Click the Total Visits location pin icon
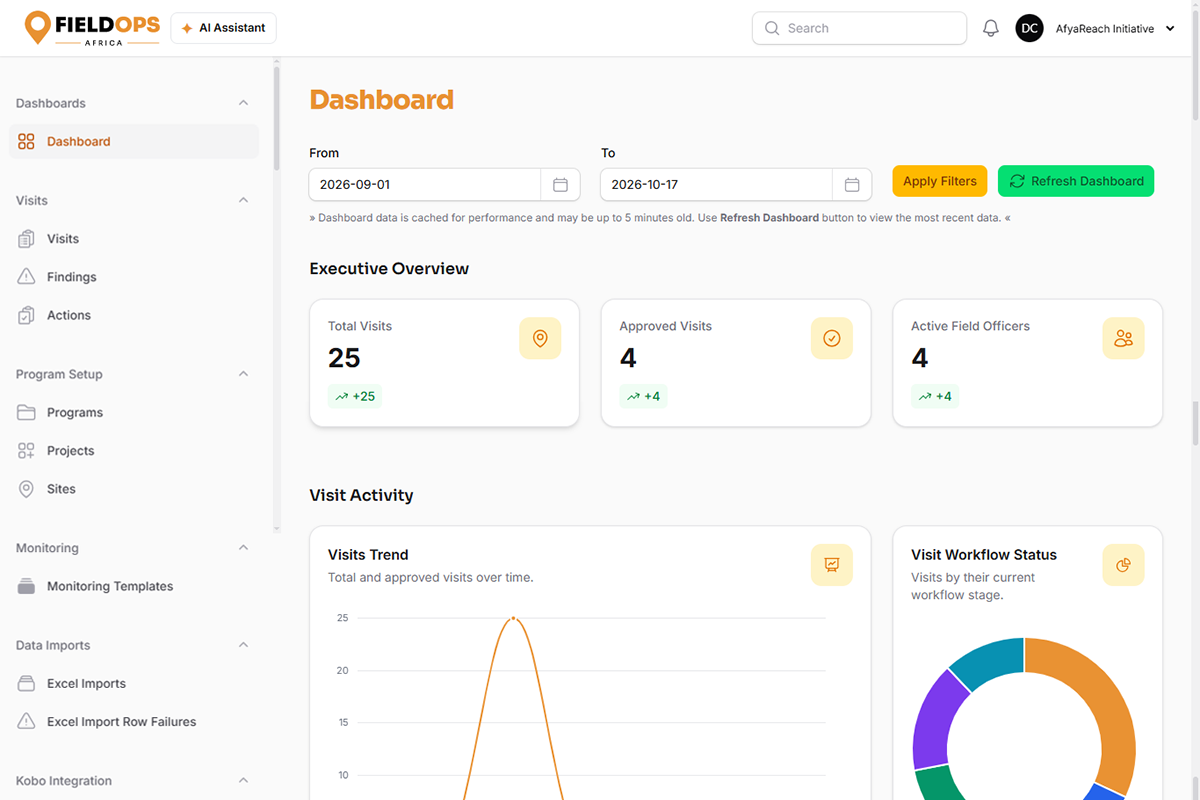Screen dimensions: 1200x800 click(540, 339)
